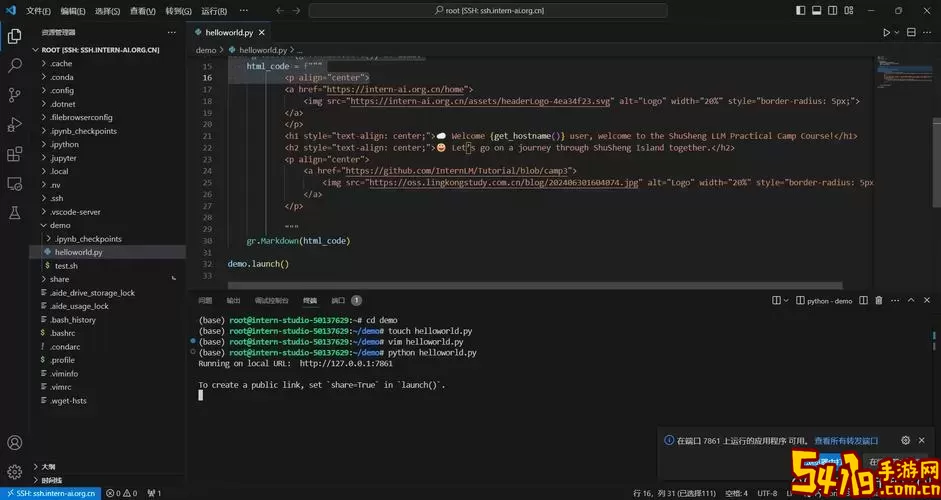Open the Remote Explorer icon
941x500 pixels.
coord(14,183)
